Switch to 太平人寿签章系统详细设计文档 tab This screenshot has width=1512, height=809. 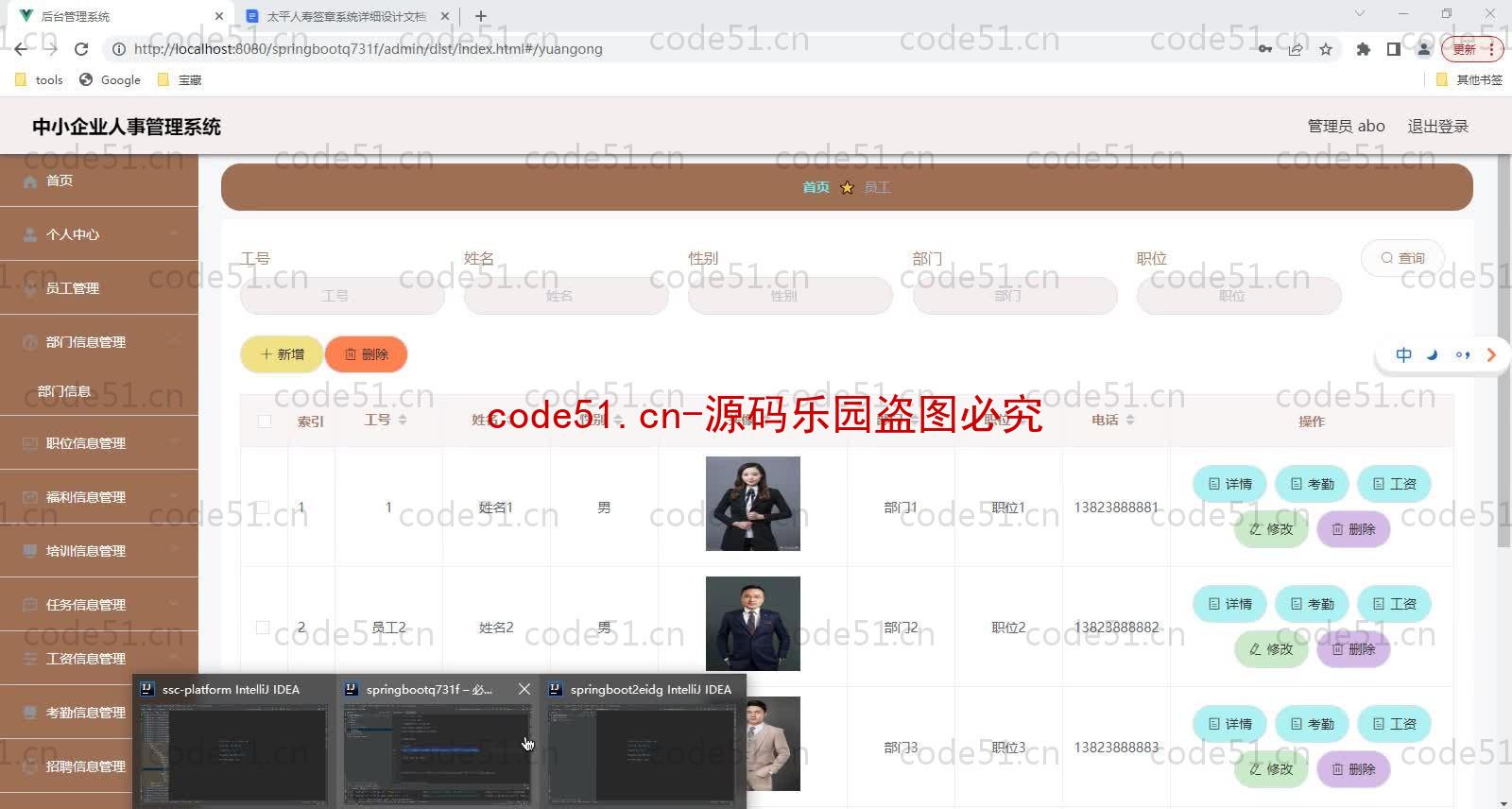click(345, 16)
